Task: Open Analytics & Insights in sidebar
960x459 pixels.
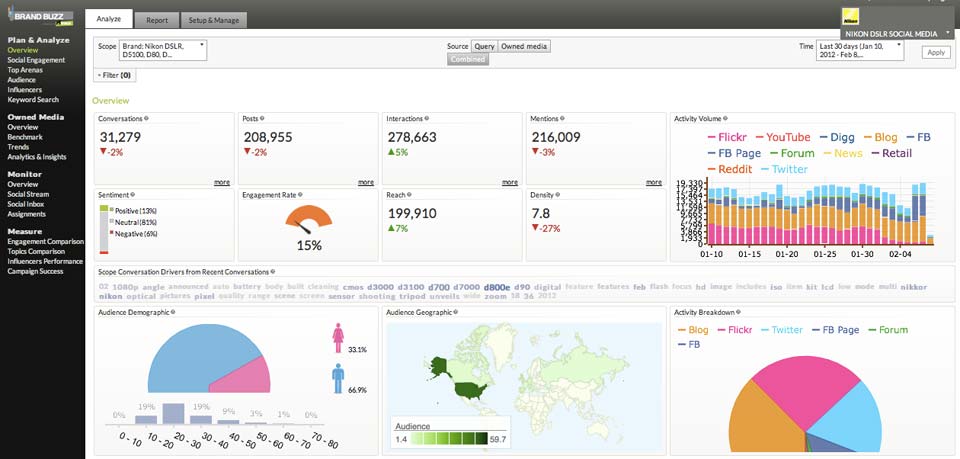Action: point(37,157)
